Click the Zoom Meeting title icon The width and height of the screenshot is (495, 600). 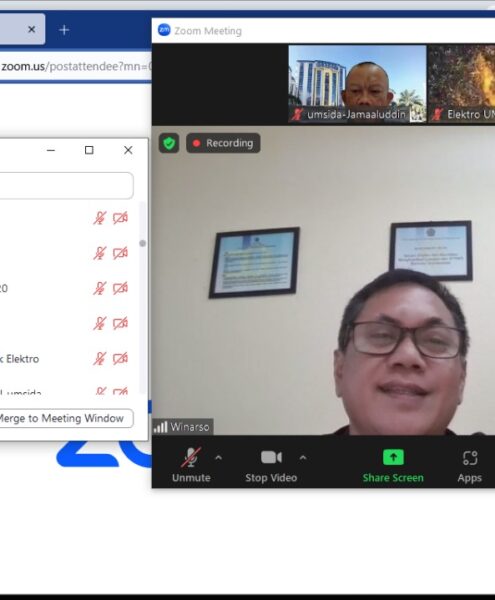[164, 30]
